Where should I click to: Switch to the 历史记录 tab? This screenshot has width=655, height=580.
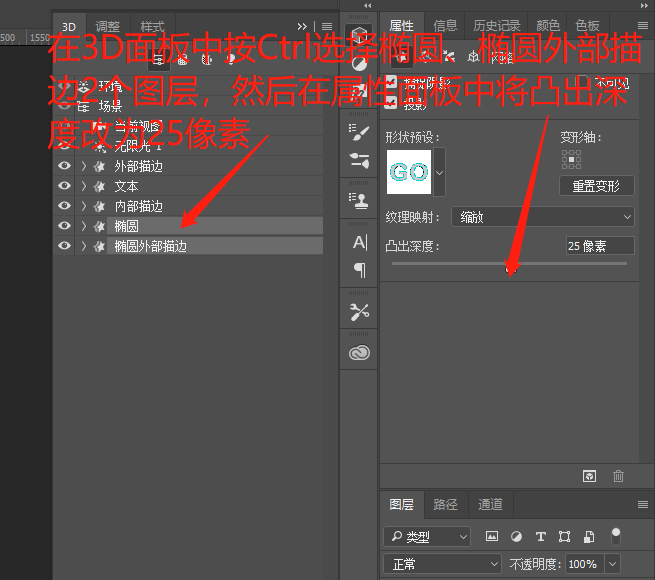497,26
